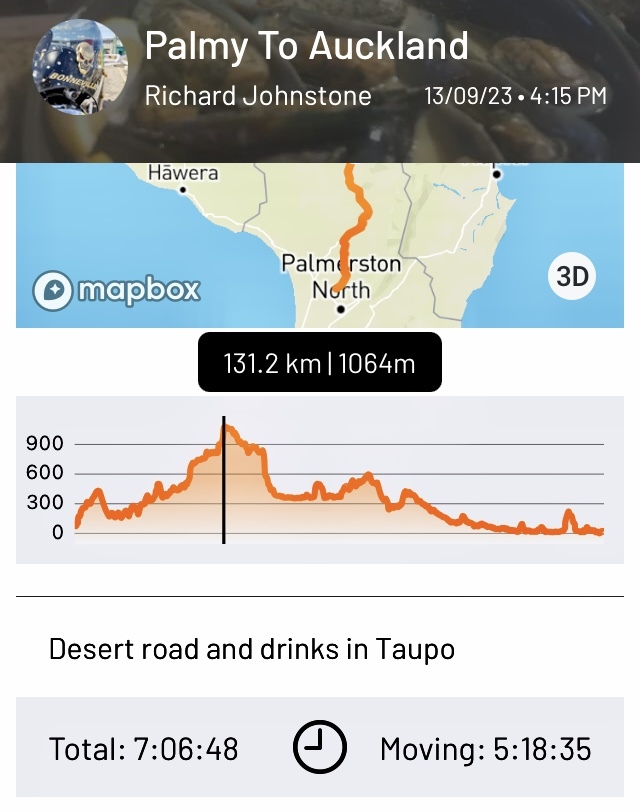Tap the Richard Johnstone author name
This screenshot has height=812, width=640.
(x=258, y=96)
